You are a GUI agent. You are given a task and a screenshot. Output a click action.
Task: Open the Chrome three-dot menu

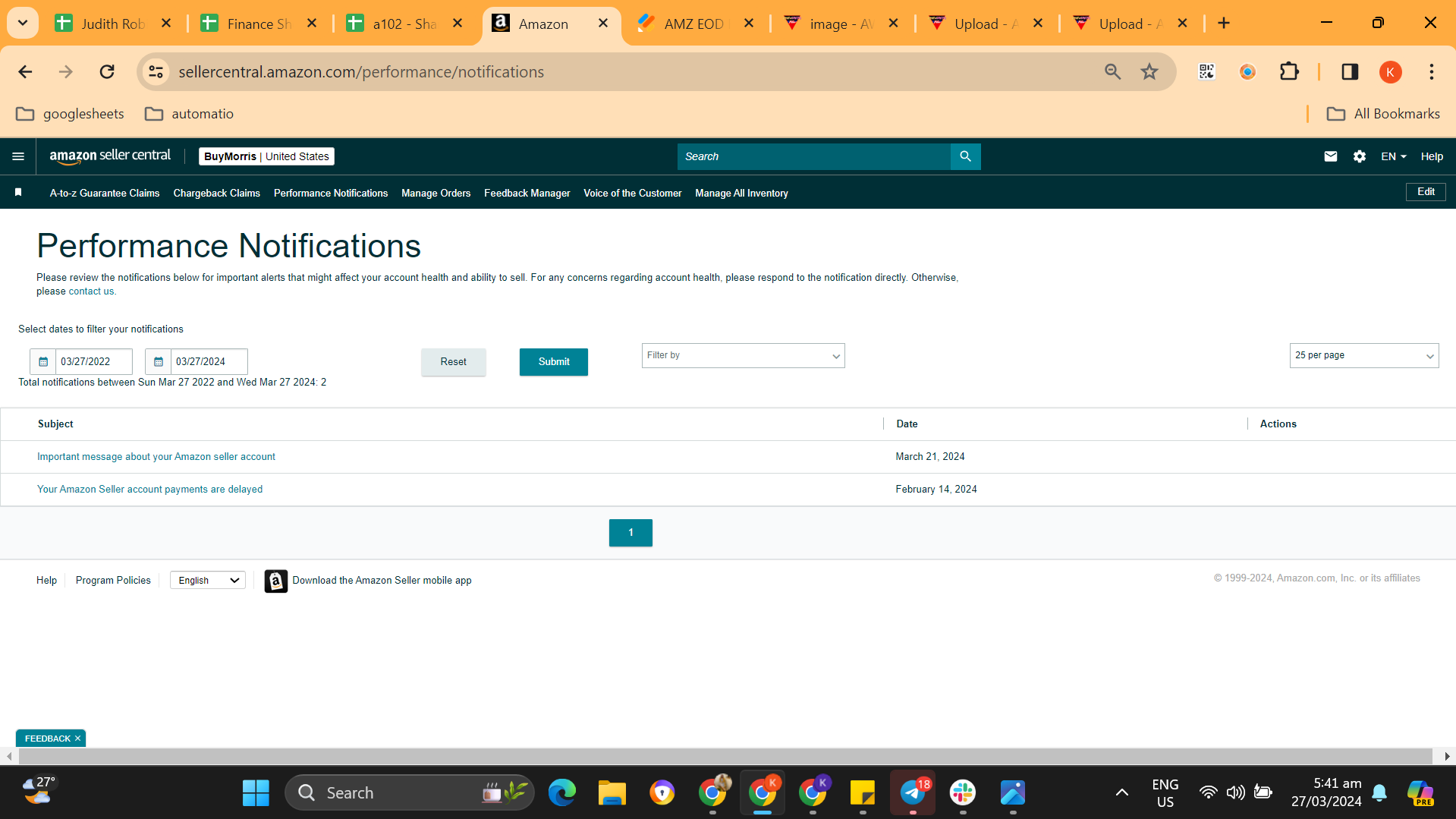click(x=1432, y=72)
